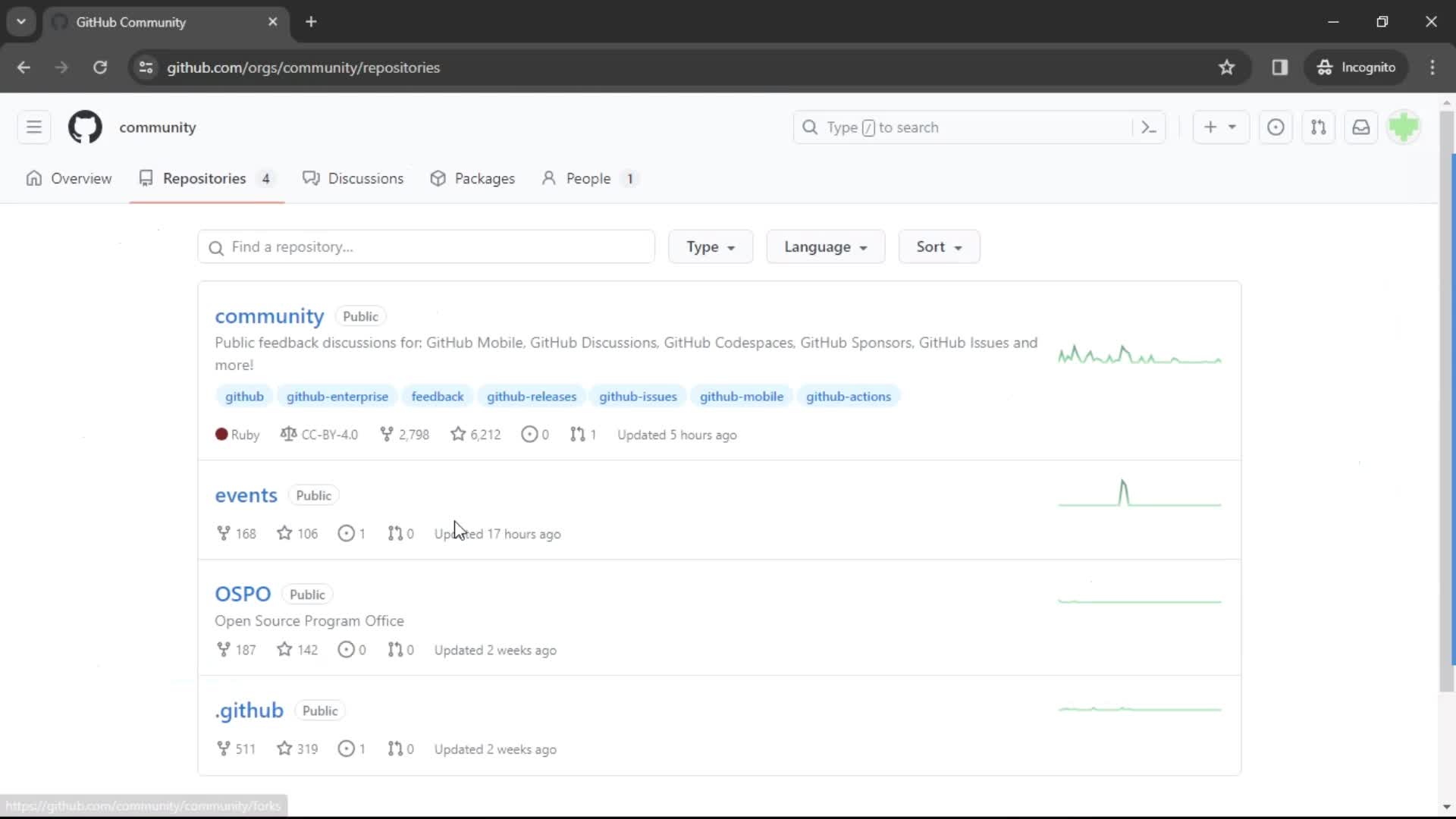
Task: Reload the page
Action: pyautogui.click(x=100, y=67)
